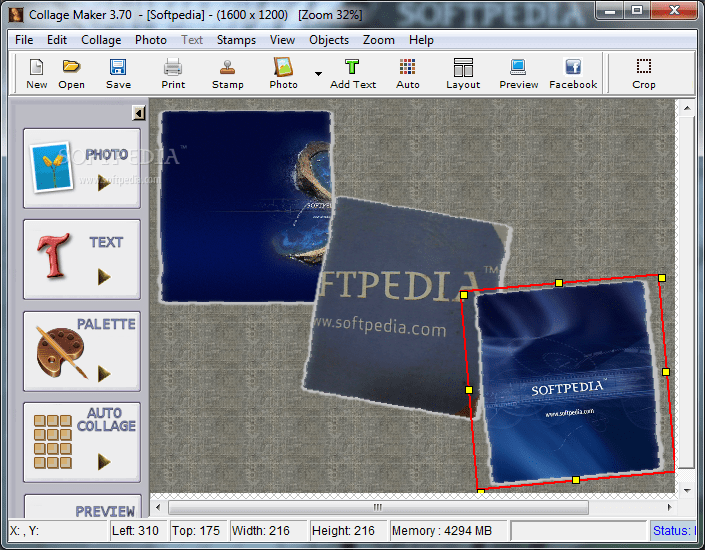
Task: Click the right-middle yellow selection handle
Action: click(666, 372)
